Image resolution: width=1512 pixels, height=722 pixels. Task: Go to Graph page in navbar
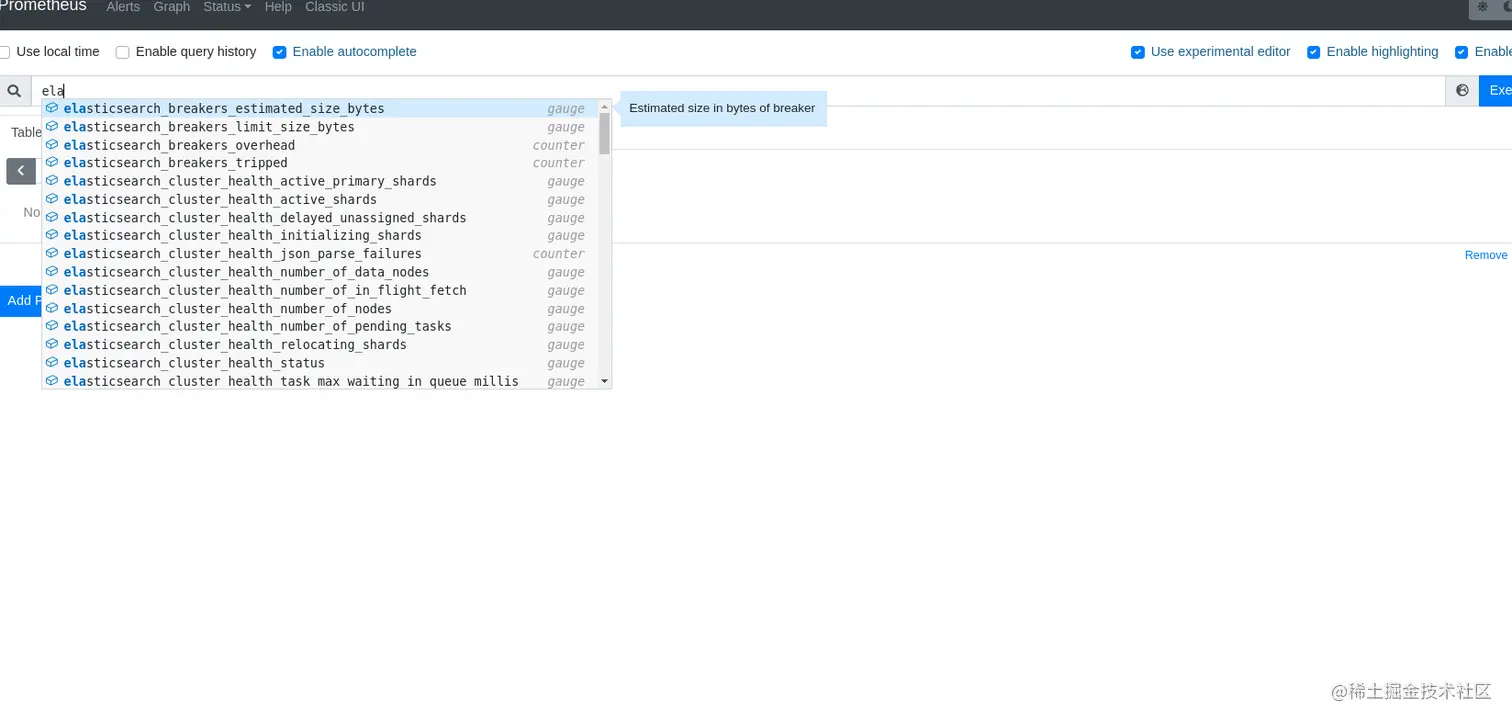click(x=172, y=7)
